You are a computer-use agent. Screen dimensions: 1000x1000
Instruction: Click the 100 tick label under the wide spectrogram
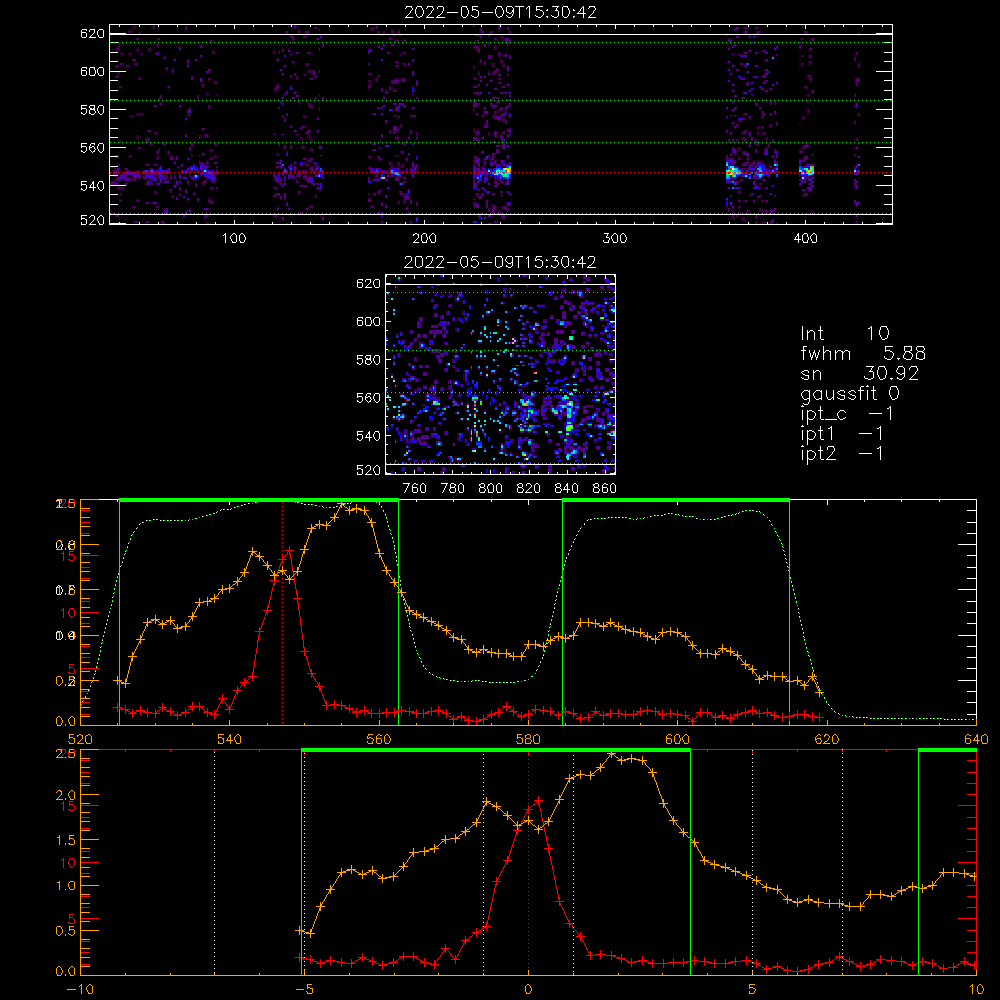pyautogui.click(x=234, y=239)
